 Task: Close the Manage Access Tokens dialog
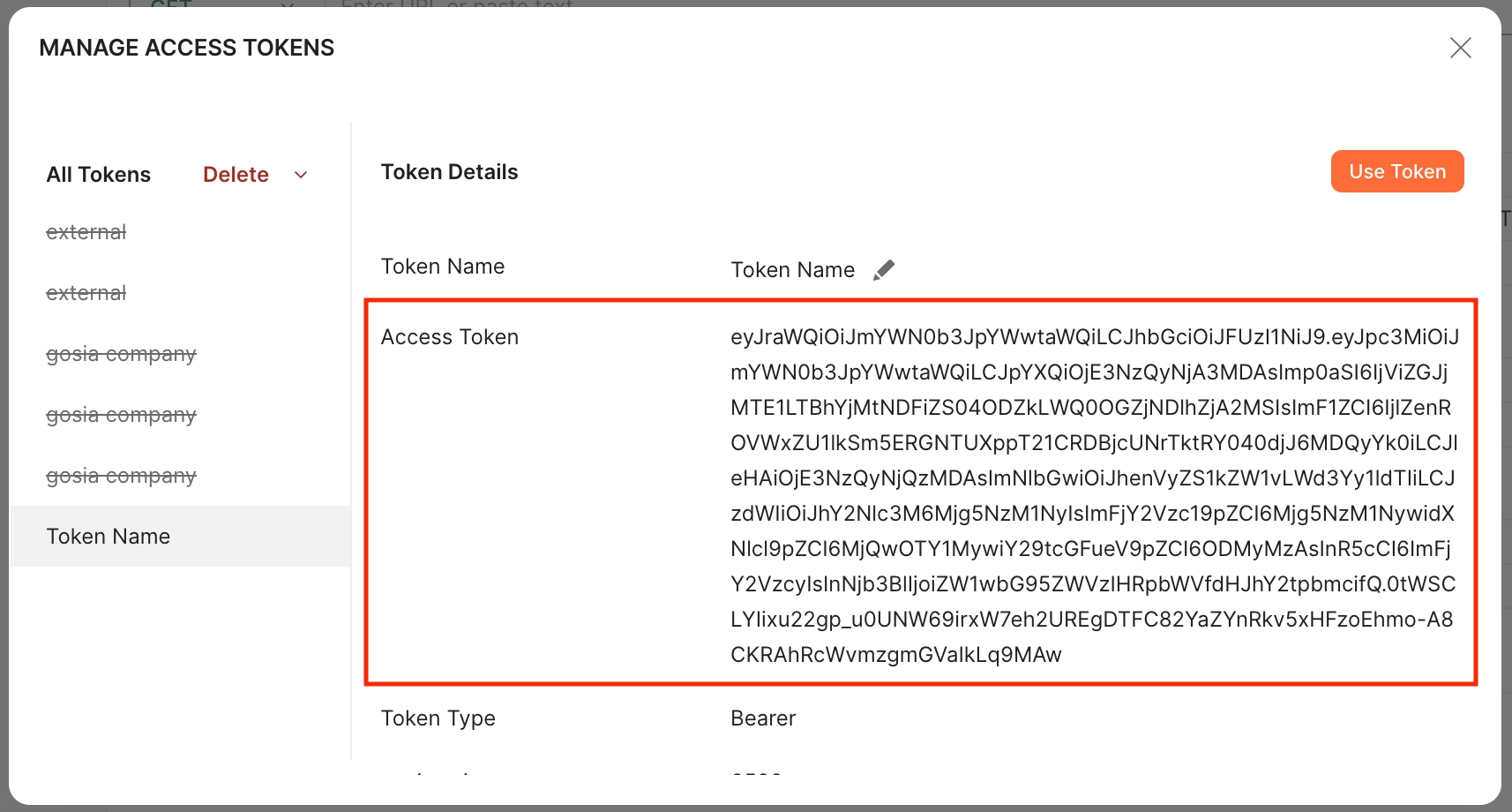(x=1461, y=48)
